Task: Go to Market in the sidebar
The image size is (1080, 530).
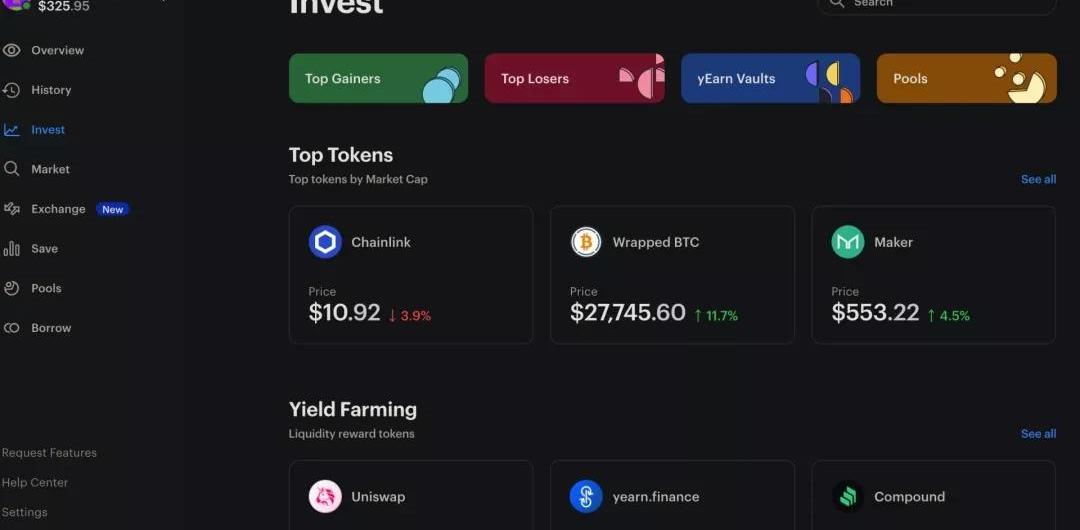Action: [50, 169]
